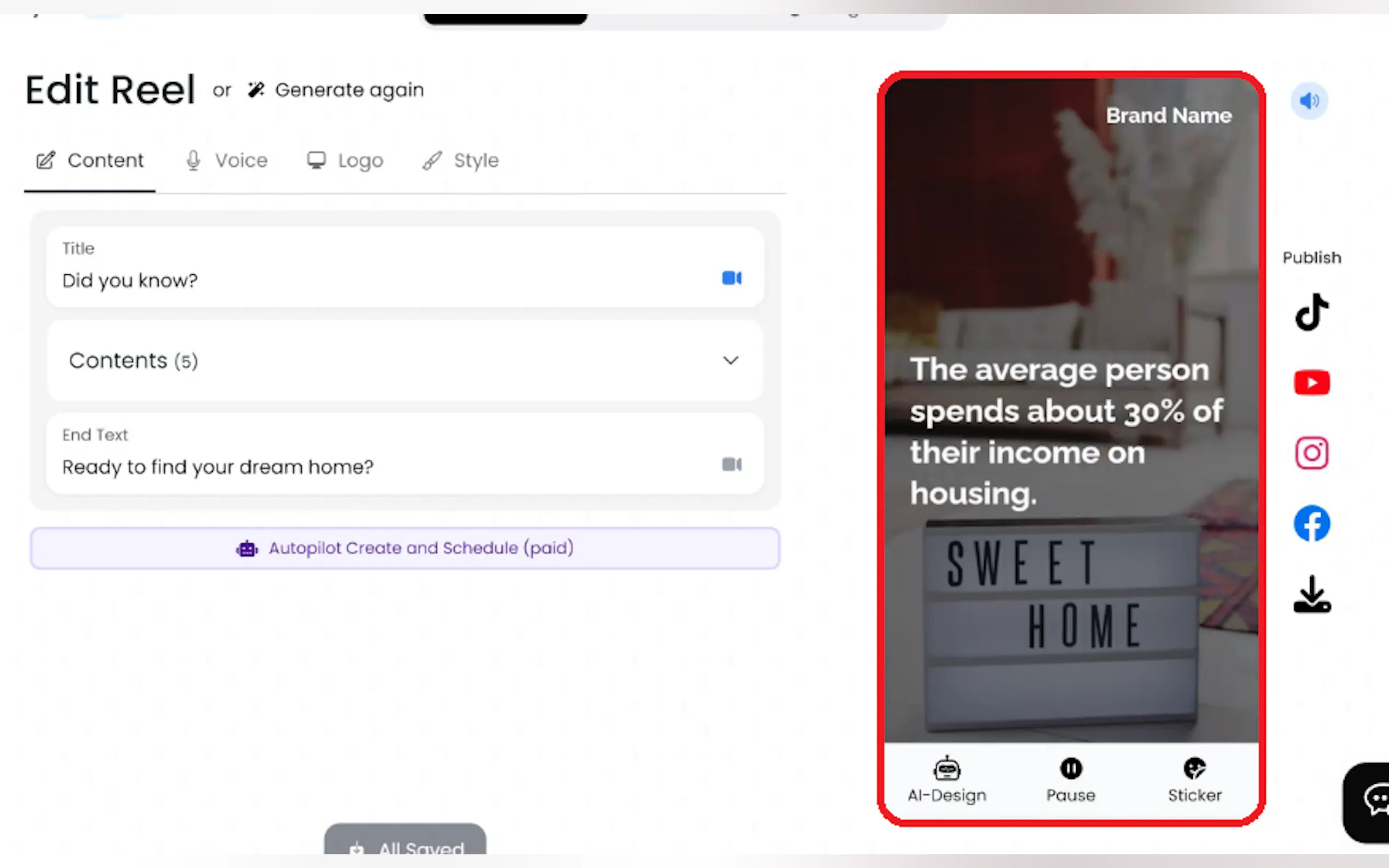Open the Logo tab
Screen dimensions: 1389x868
pos(345,161)
